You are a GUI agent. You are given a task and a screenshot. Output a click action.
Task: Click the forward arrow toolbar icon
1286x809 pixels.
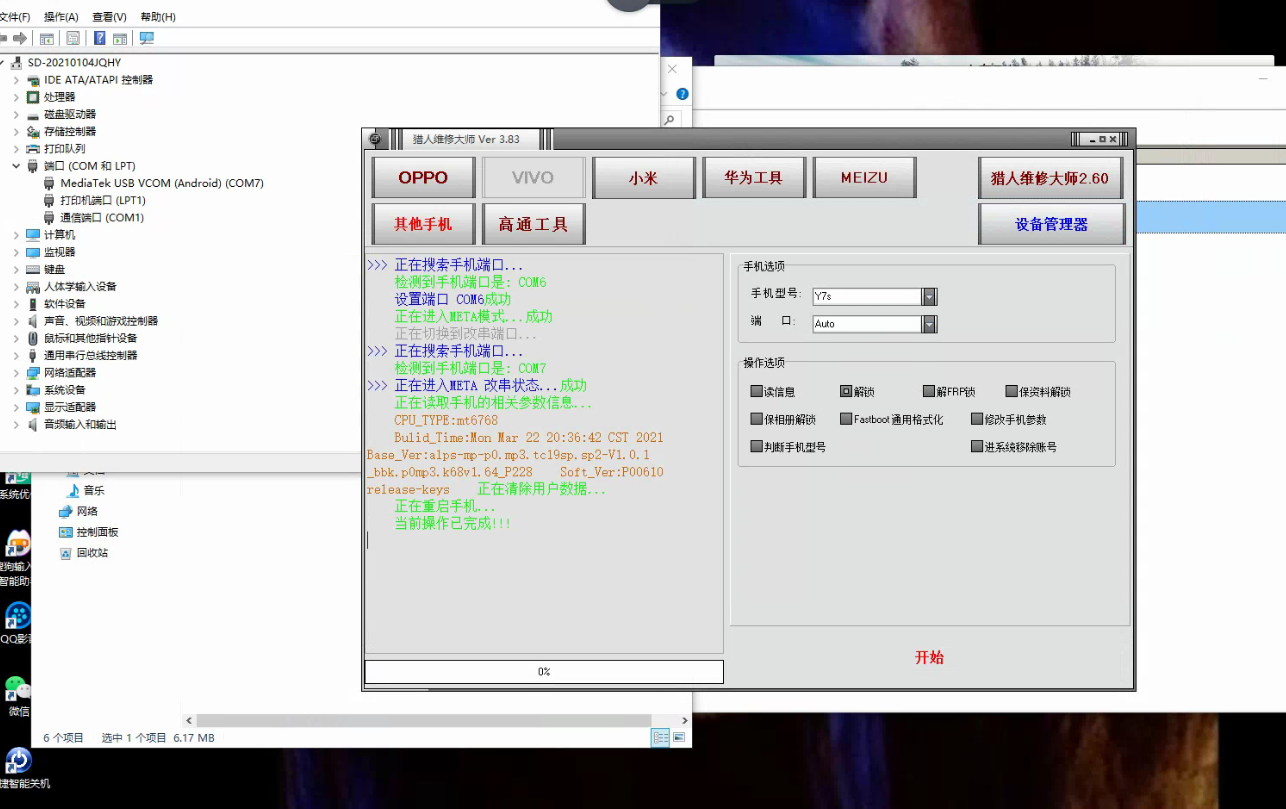coord(19,38)
